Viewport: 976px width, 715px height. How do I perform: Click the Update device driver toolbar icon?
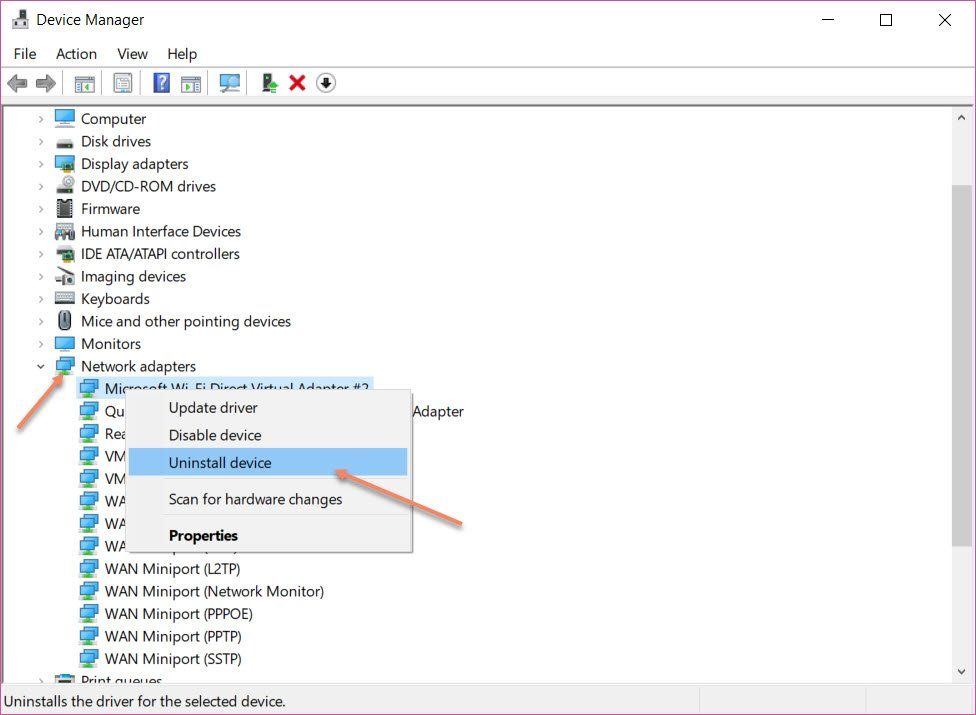(269, 83)
